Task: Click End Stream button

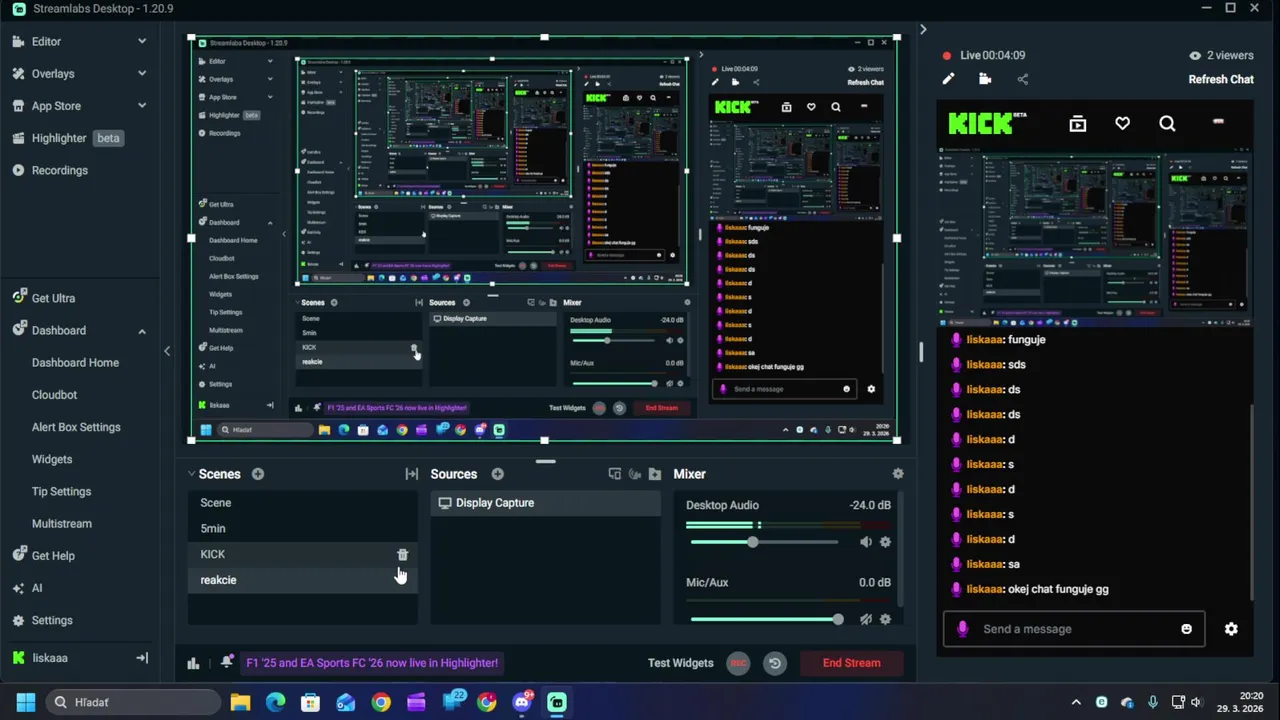Action: coord(851,663)
